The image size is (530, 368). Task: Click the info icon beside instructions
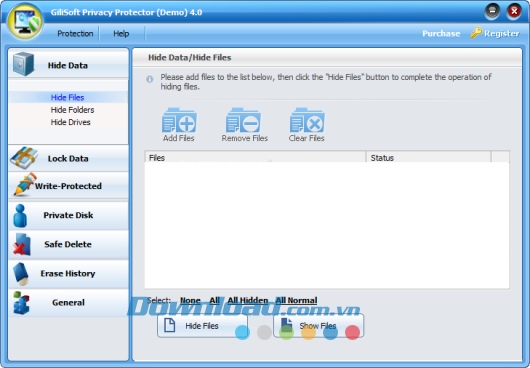click(150, 79)
